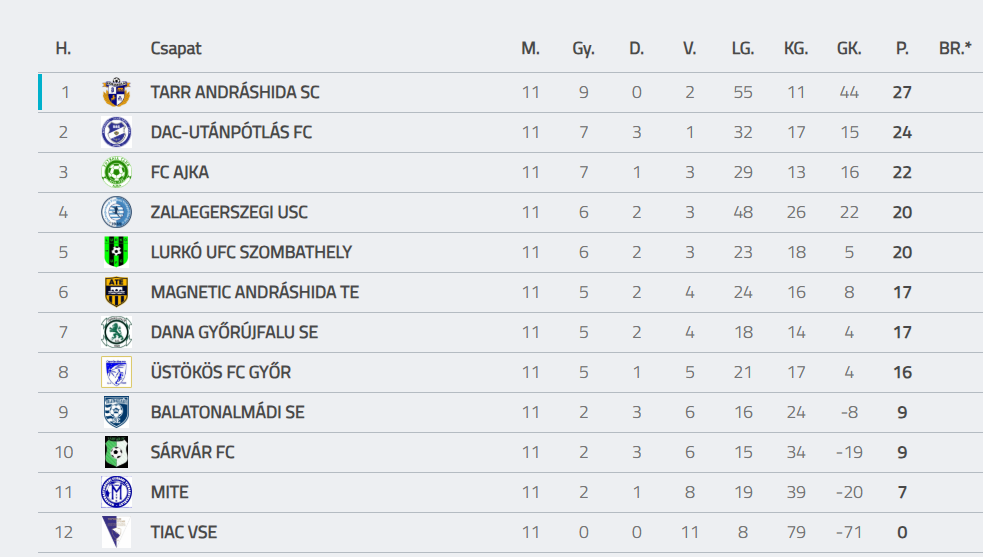Open the TIAC VSE team link
The height and width of the screenshot is (557, 983).
tap(183, 532)
